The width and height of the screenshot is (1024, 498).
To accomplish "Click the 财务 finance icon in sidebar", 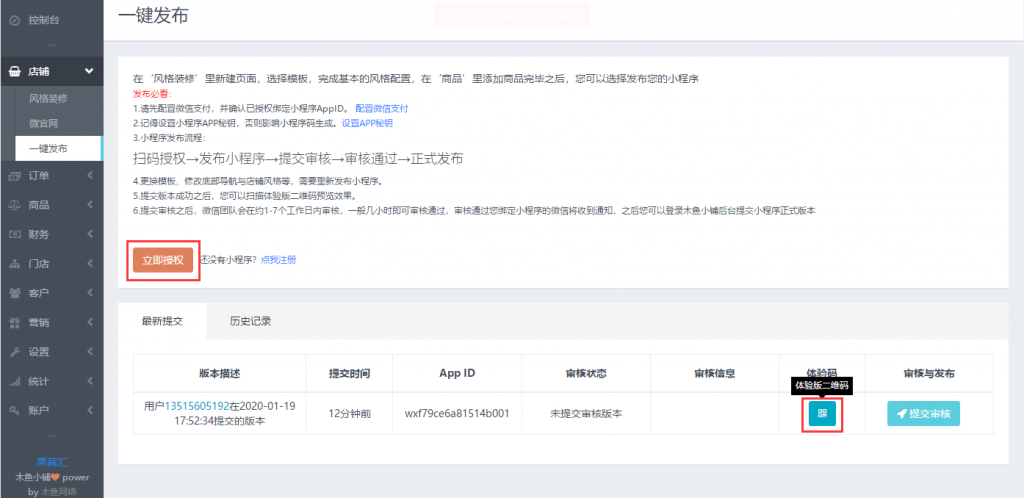I will pyautogui.click(x=14, y=234).
